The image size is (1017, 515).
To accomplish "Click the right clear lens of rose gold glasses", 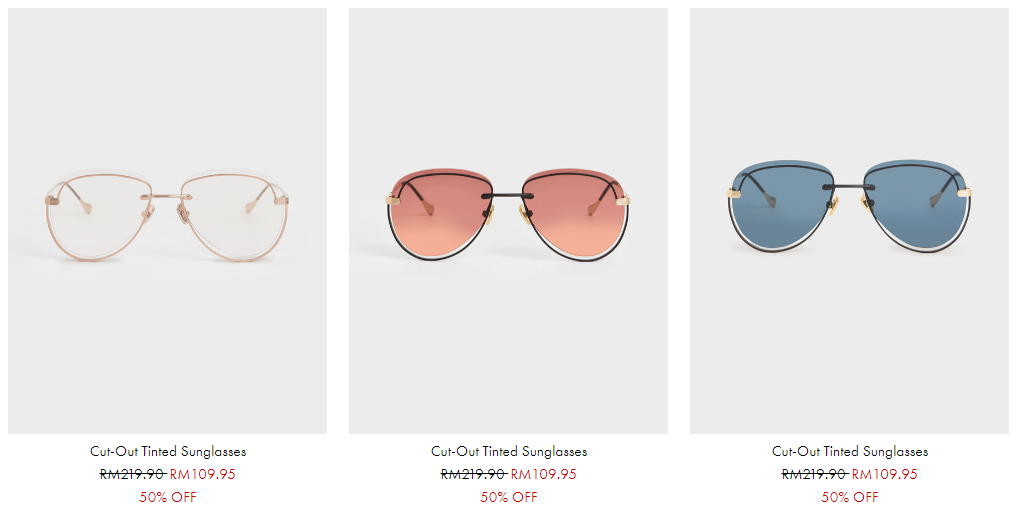I will [x=235, y=214].
